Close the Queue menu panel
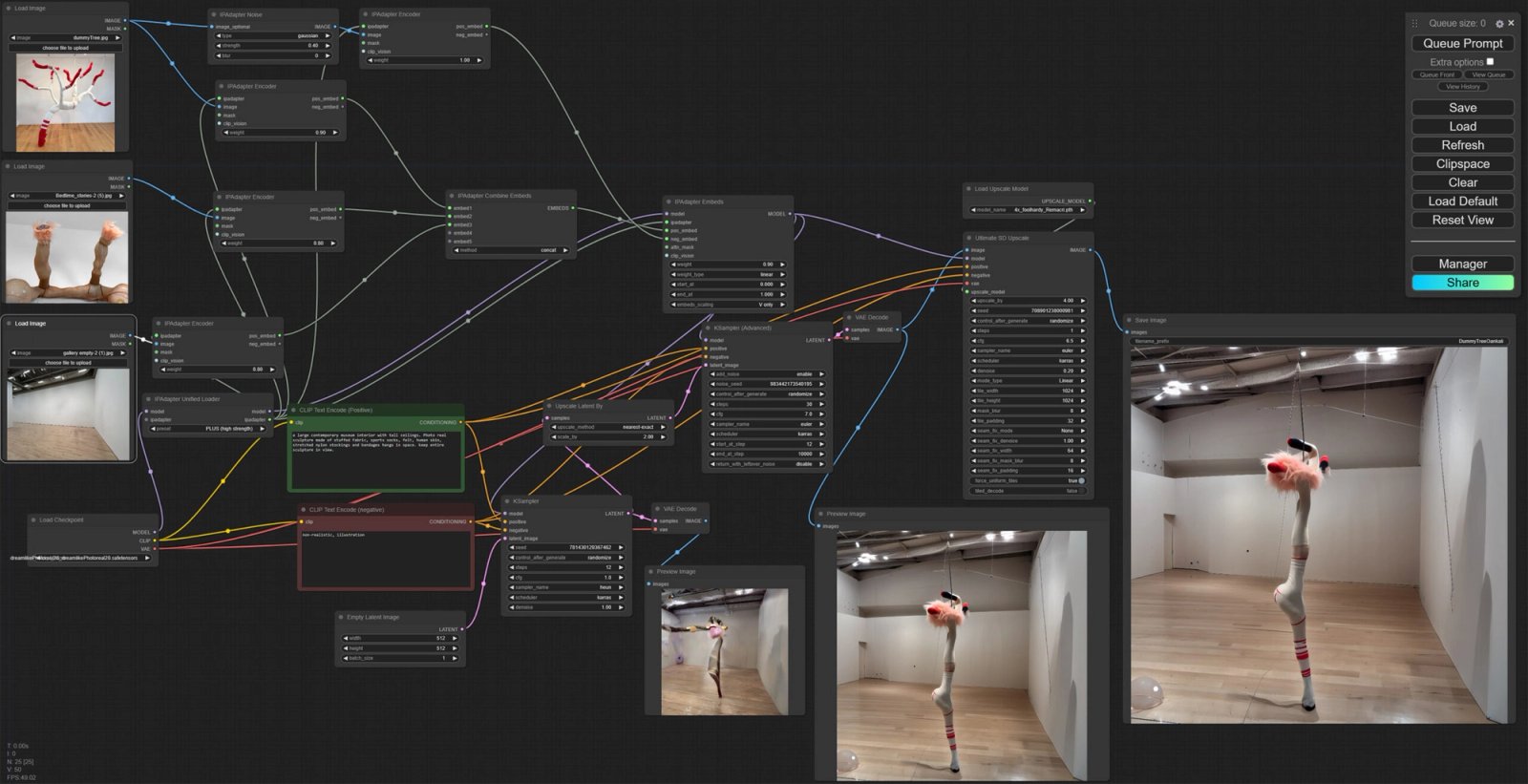The height and width of the screenshot is (784, 1528). click(x=1511, y=23)
